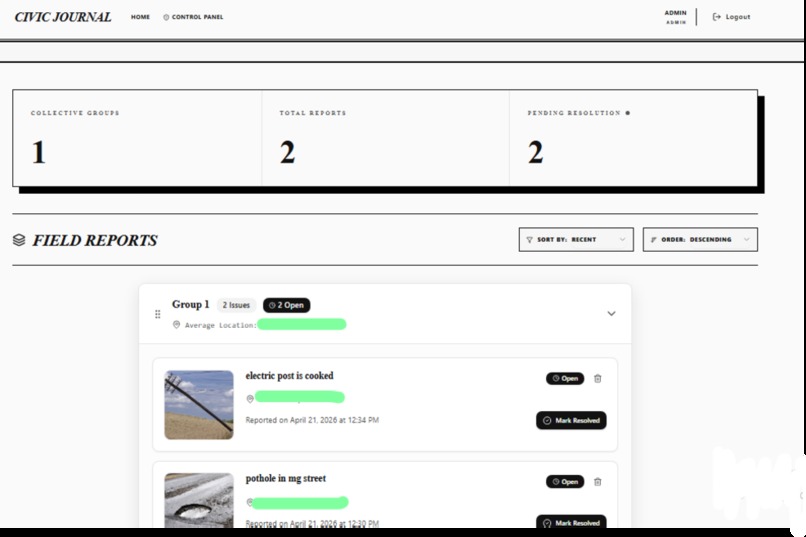806x537 pixels.
Task: Click the 2 Issues badge
Action: (x=236, y=305)
